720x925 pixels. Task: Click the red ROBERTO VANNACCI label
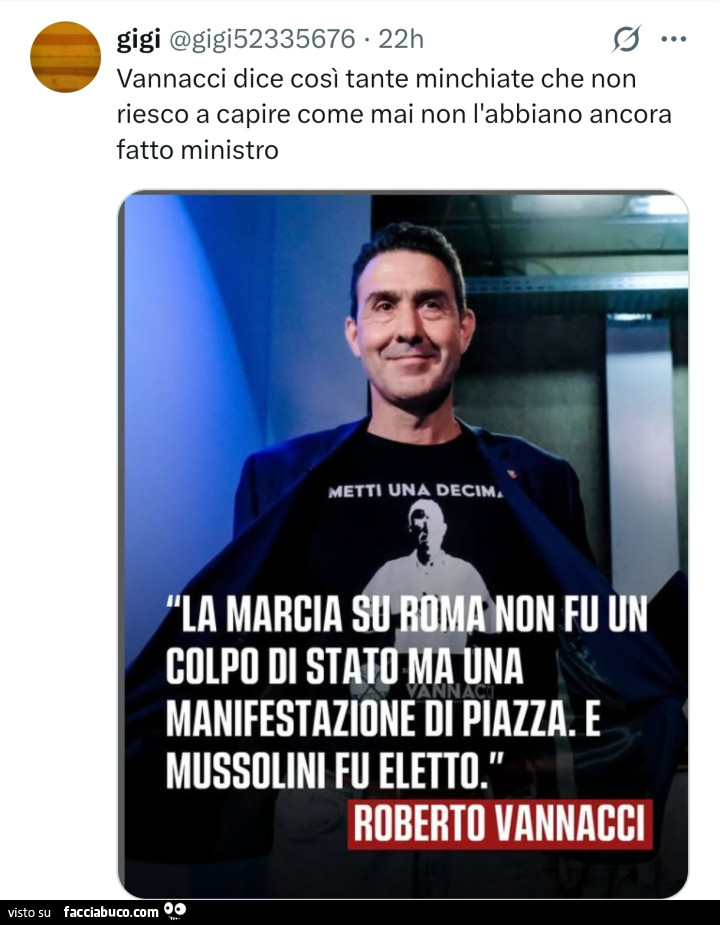pos(500,824)
